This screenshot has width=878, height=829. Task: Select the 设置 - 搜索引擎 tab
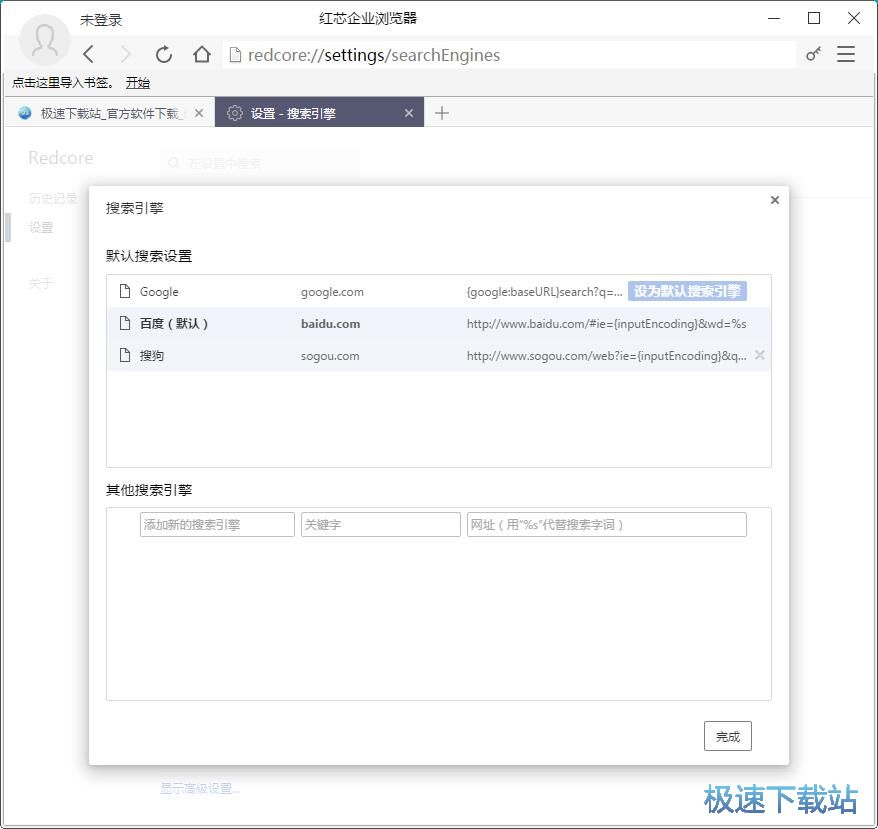tap(310, 113)
